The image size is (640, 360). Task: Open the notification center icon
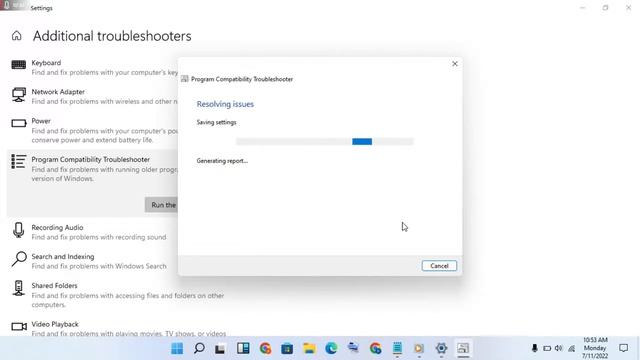623,348
